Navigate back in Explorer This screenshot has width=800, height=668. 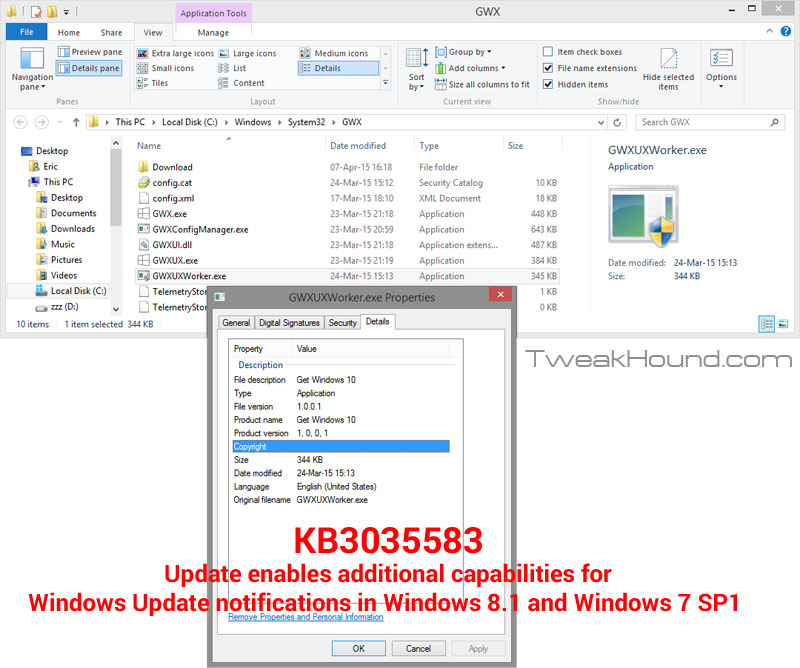tap(20, 122)
